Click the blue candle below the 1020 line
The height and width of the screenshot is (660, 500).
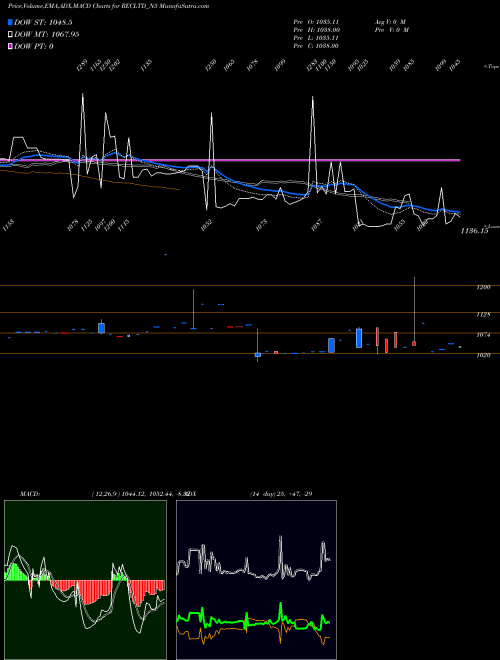point(258,355)
